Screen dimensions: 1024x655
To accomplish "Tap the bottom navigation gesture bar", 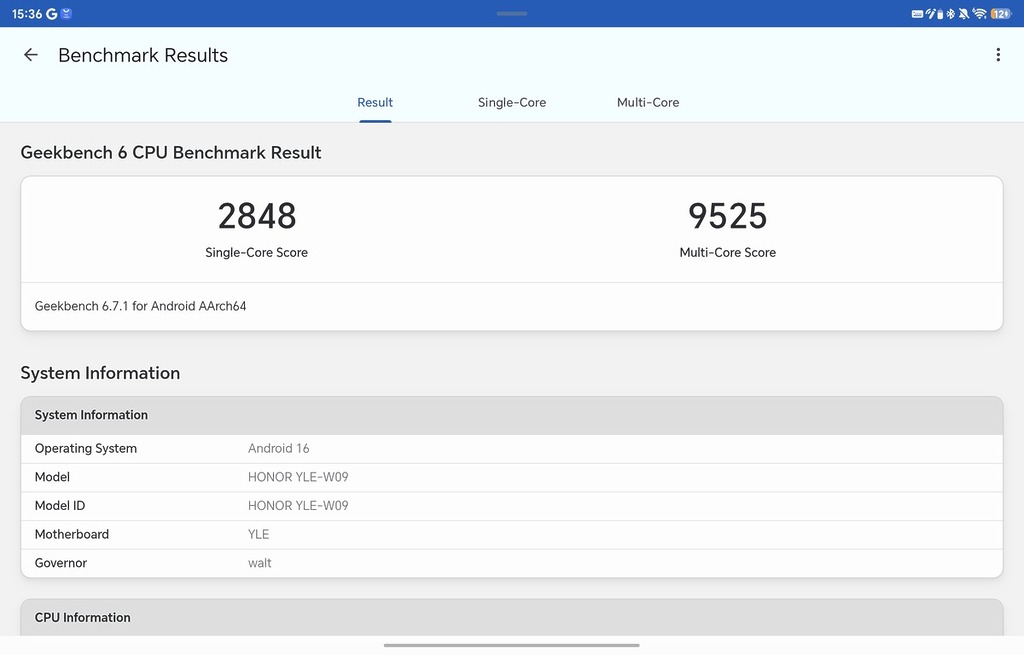I will click(x=512, y=645).
